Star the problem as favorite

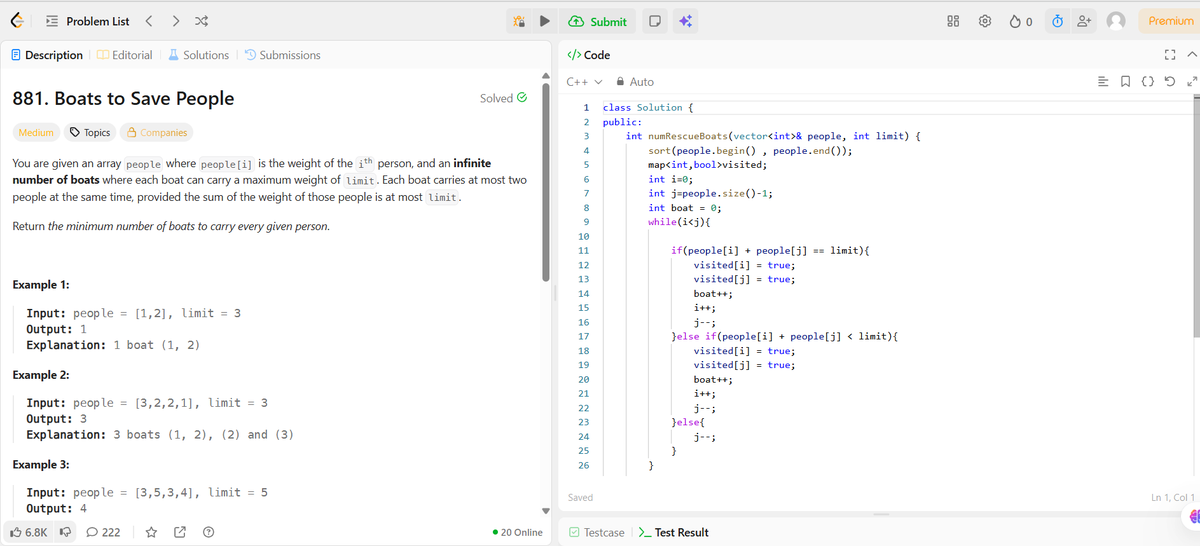(152, 532)
